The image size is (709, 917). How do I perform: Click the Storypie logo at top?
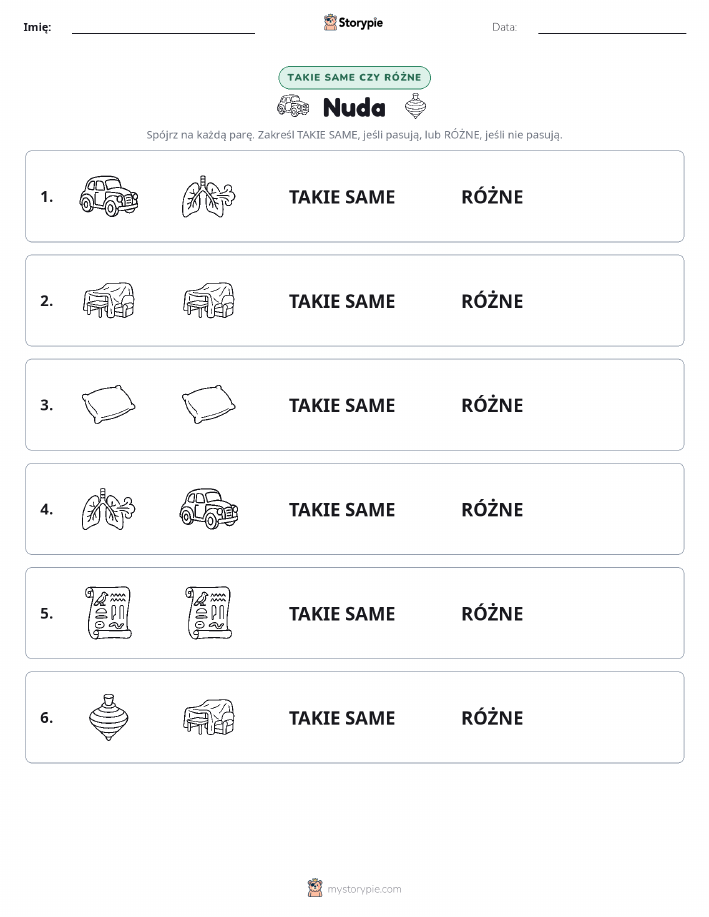(x=353, y=23)
